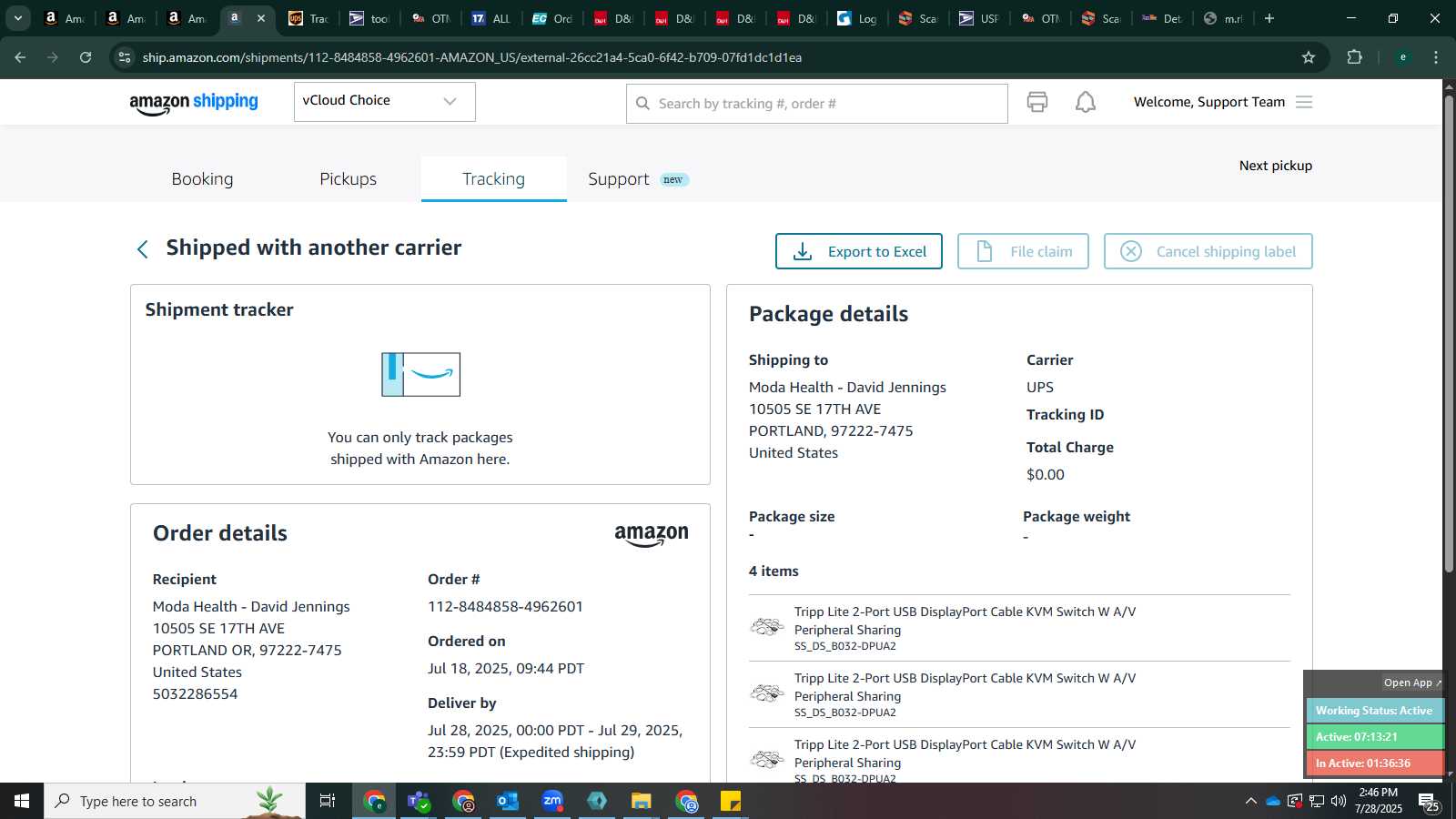Click Windows taskbar search box
Image resolution: width=1456 pixels, height=819 pixels.
pyautogui.click(x=175, y=801)
